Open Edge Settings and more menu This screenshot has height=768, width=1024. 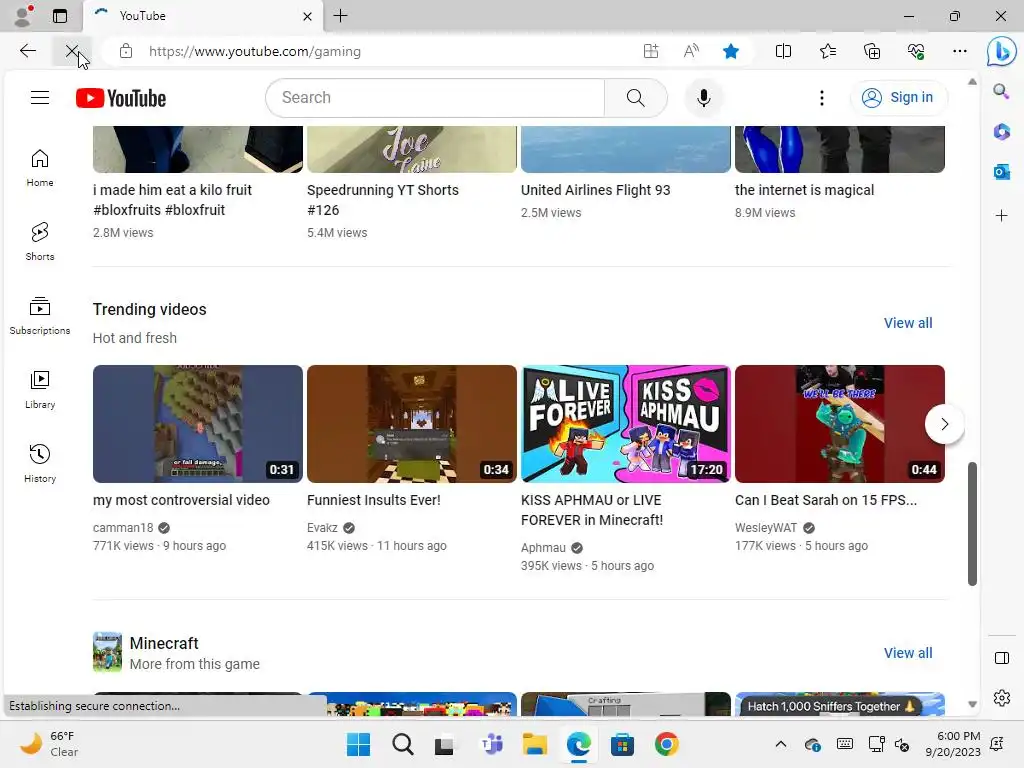pos(959,51)
